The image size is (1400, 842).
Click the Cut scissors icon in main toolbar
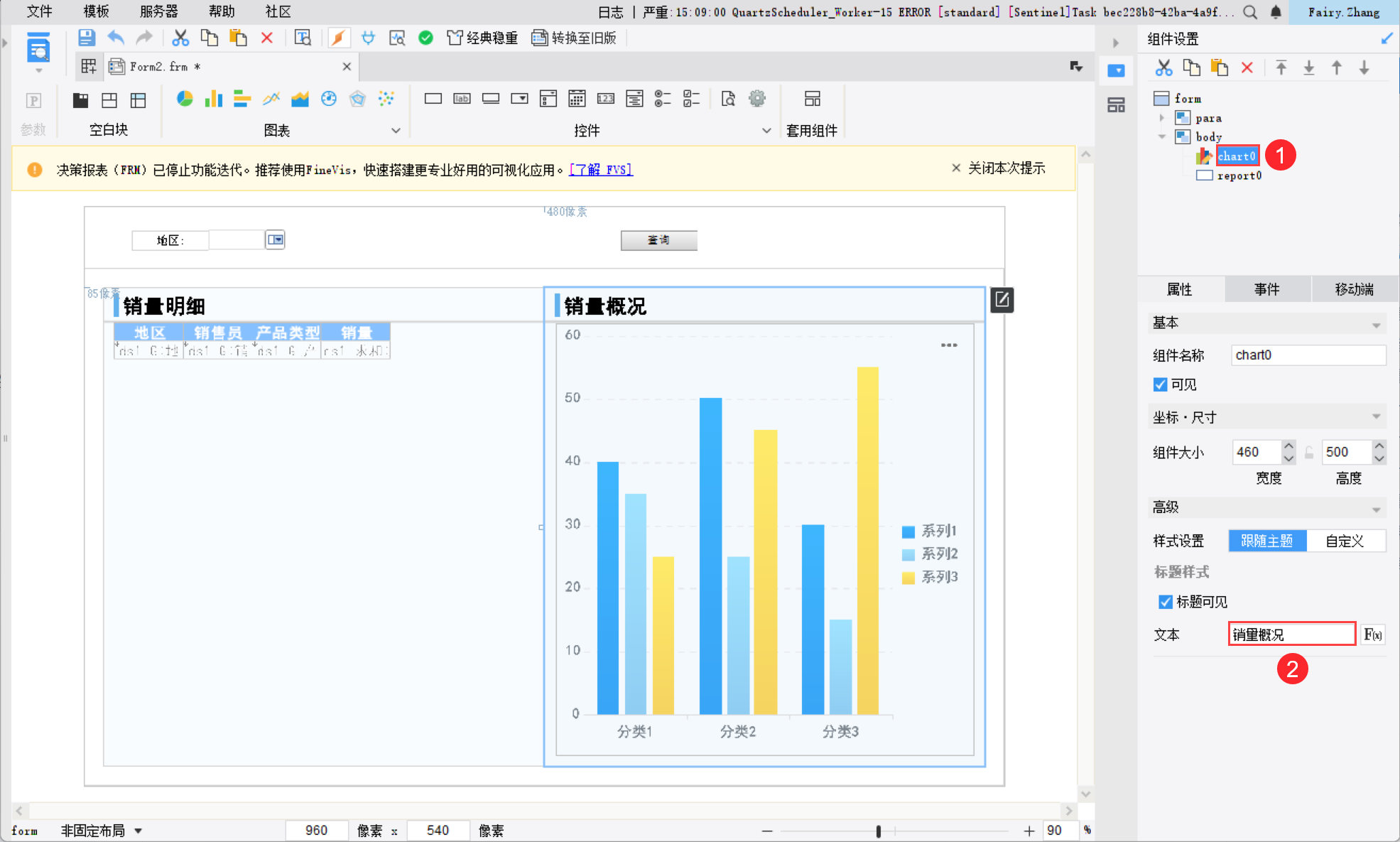180,38
